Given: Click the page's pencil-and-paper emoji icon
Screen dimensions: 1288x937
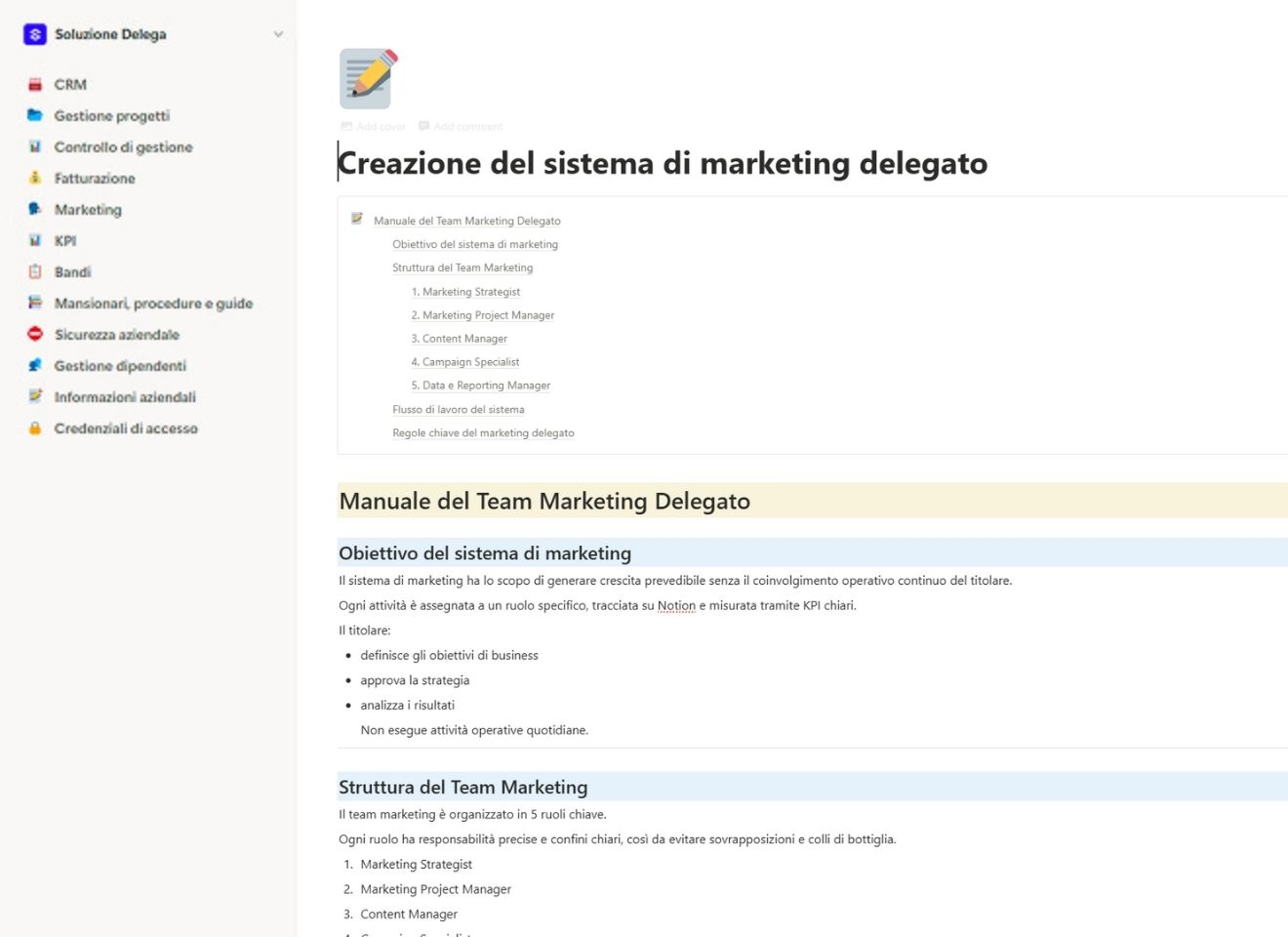Looking at the screenshot, I should tap(365, 78).
